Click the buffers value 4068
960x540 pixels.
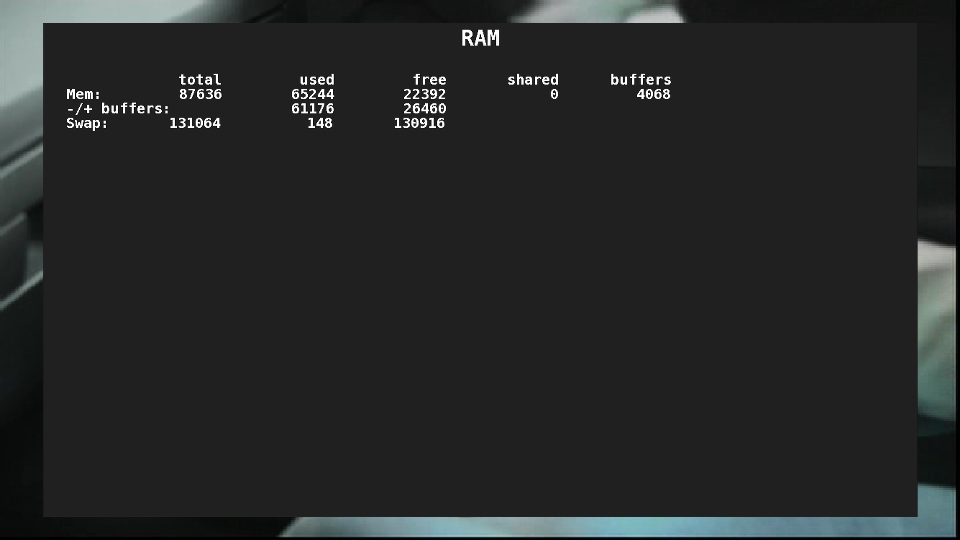pos(653,94)
